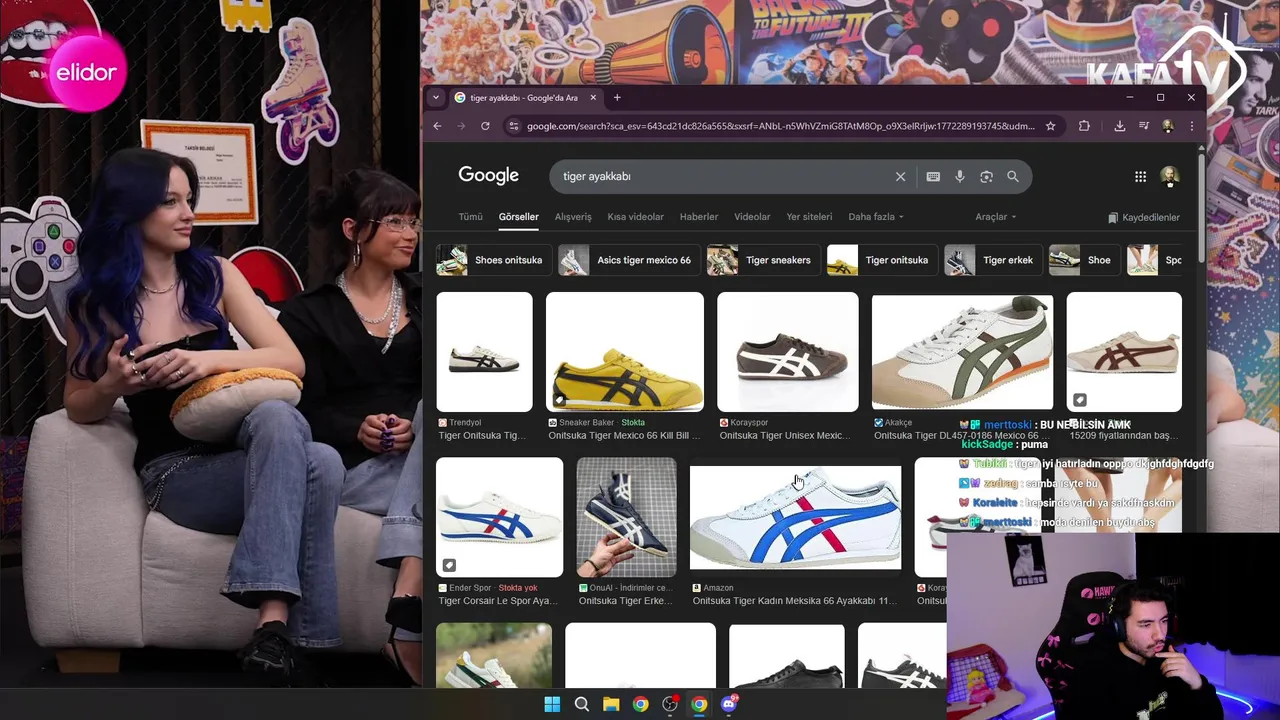Image resolution: width=1280 pixels, height=720 pixels.
Task: Open the Haberler tab
Action: click(699, 217)
